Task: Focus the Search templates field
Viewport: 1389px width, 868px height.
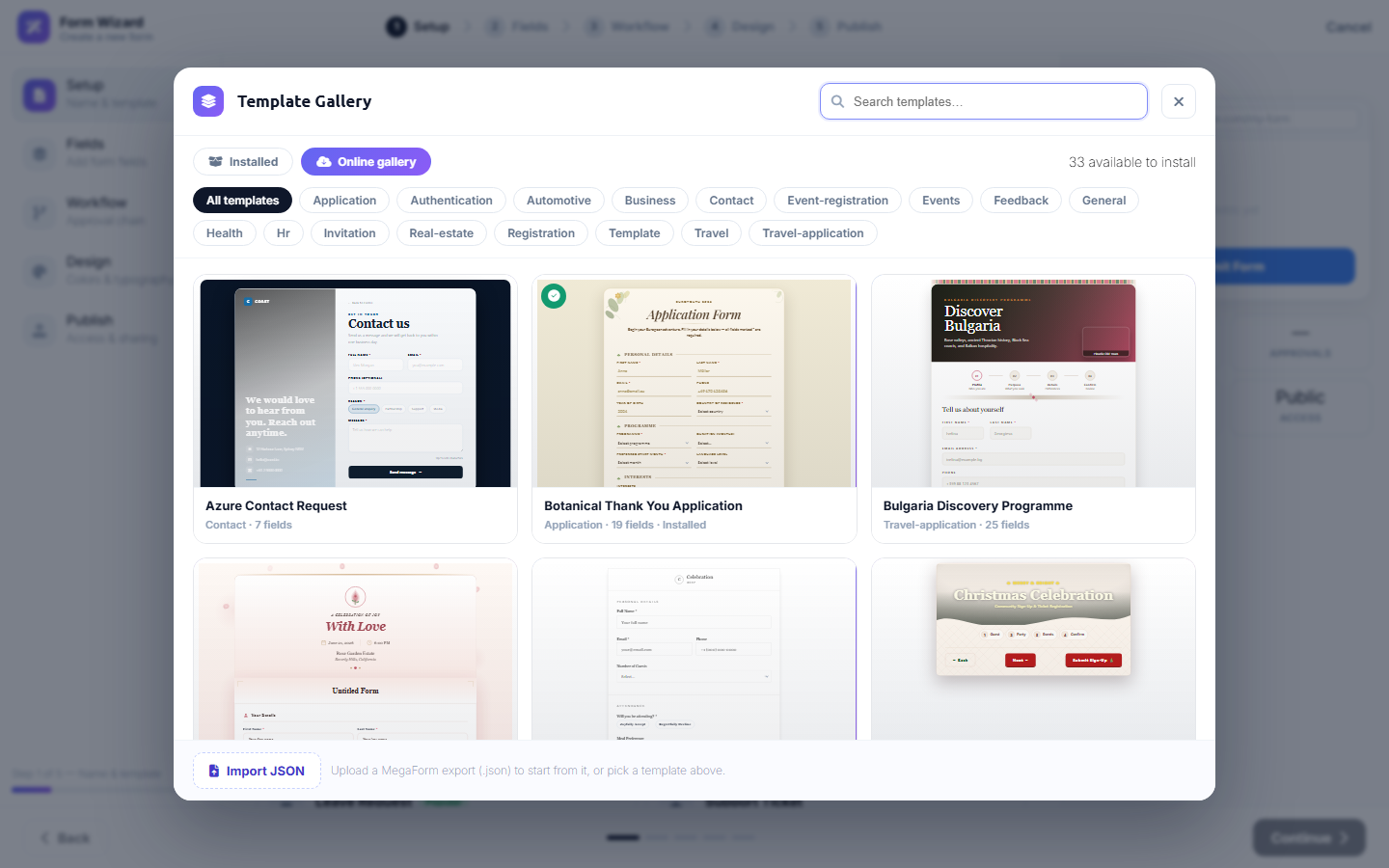Action: pyautogui.click(x=984, y=101)
